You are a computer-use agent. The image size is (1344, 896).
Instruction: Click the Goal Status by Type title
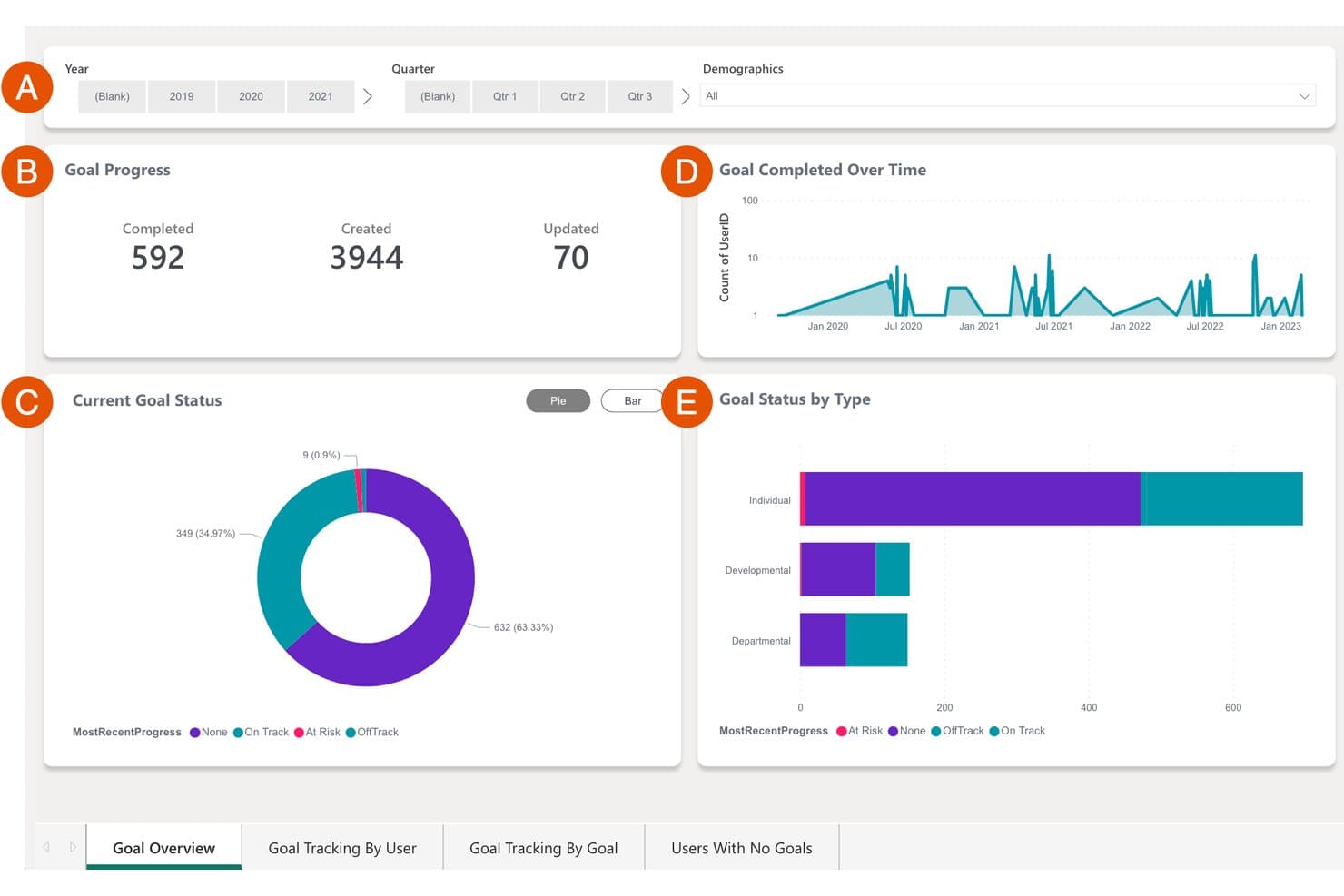coord(795,399)
